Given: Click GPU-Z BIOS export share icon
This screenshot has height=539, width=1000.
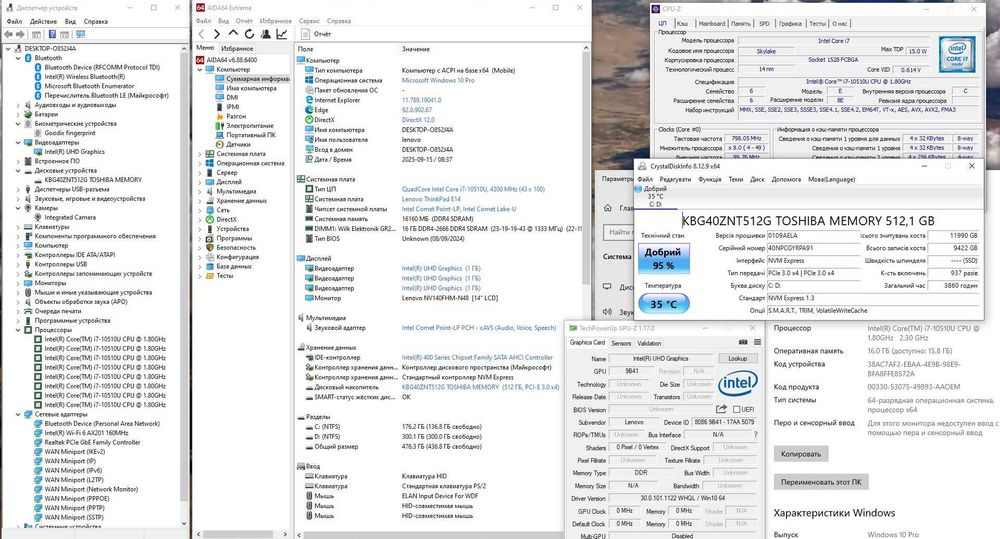Looking at the screenshot, I should (x=721, y=409).
